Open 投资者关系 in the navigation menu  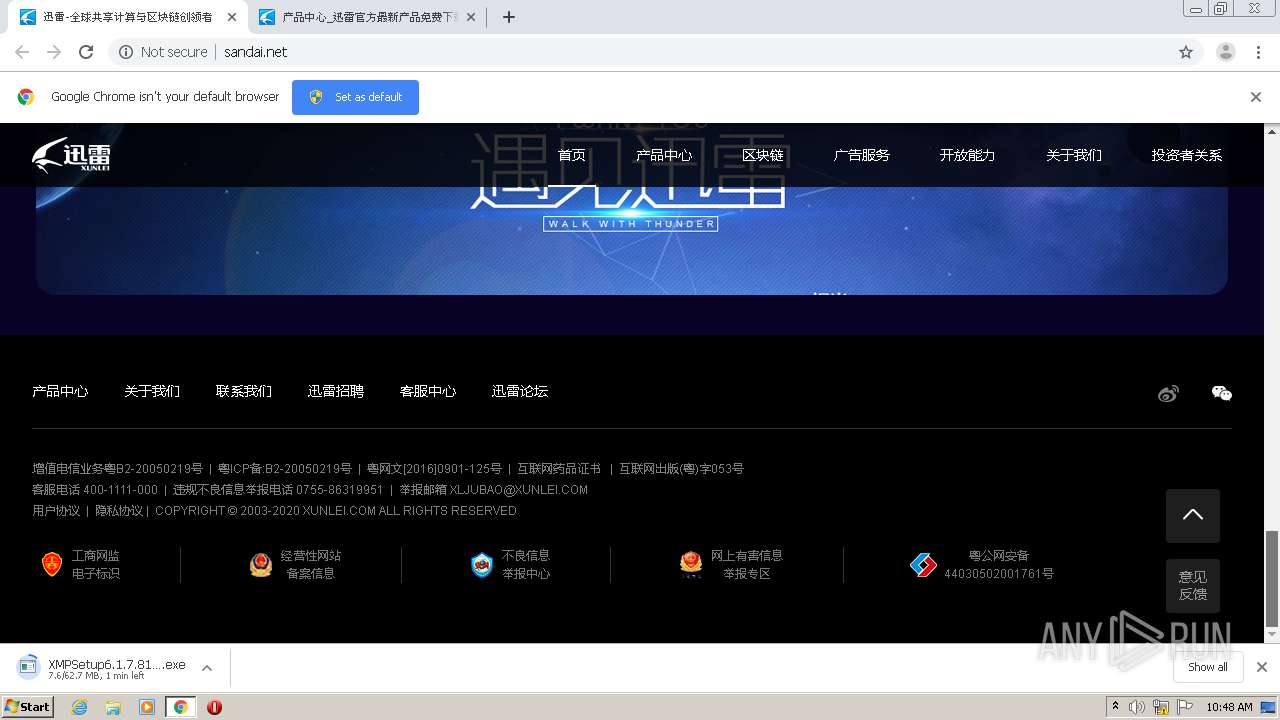[x=1187, y=155]
